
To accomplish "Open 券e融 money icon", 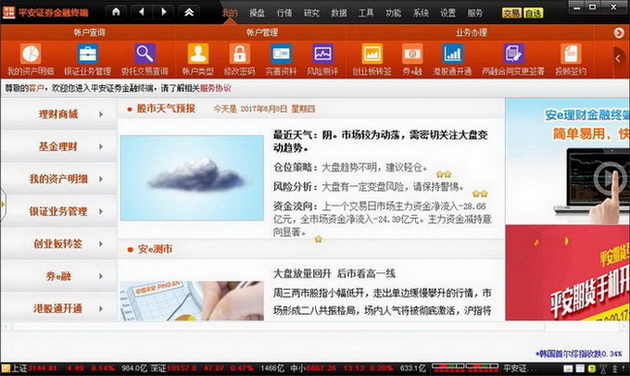I will pyautogui.click(x=412, y=54).
